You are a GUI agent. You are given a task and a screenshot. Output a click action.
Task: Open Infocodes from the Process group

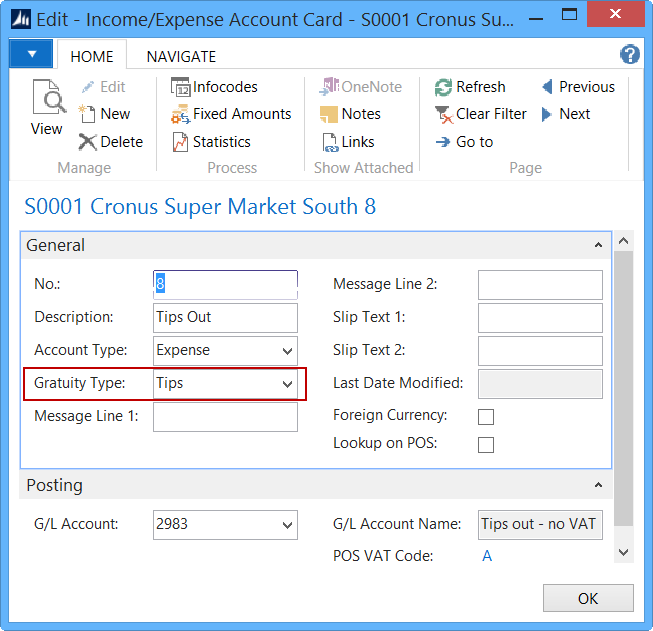(181, 87)
